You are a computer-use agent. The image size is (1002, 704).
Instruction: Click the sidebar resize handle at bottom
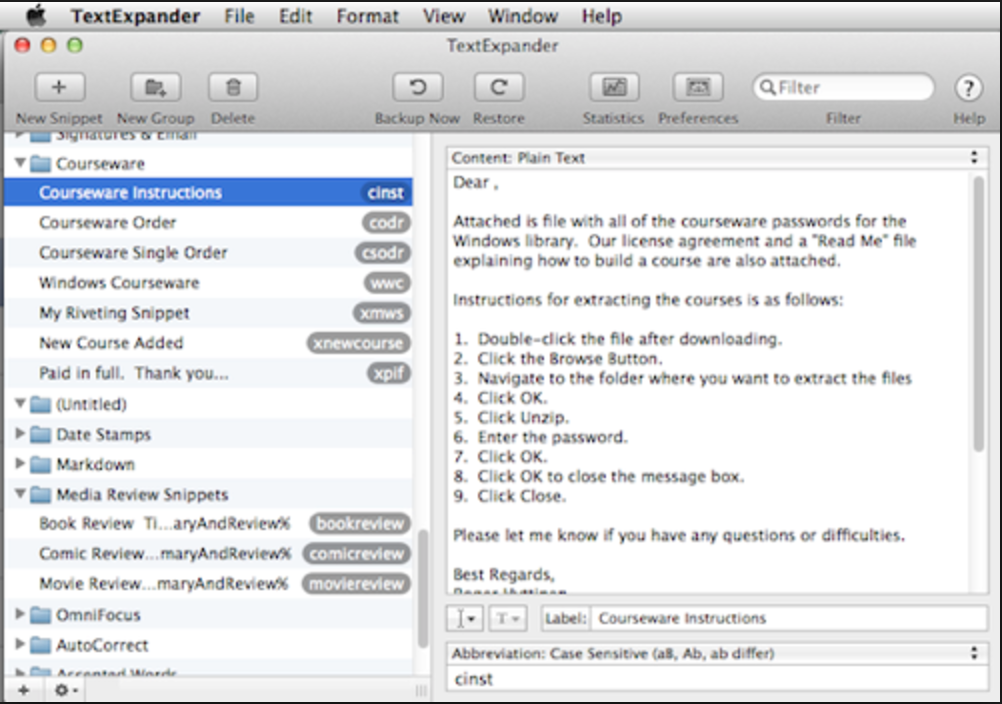[x=420, y=690]
